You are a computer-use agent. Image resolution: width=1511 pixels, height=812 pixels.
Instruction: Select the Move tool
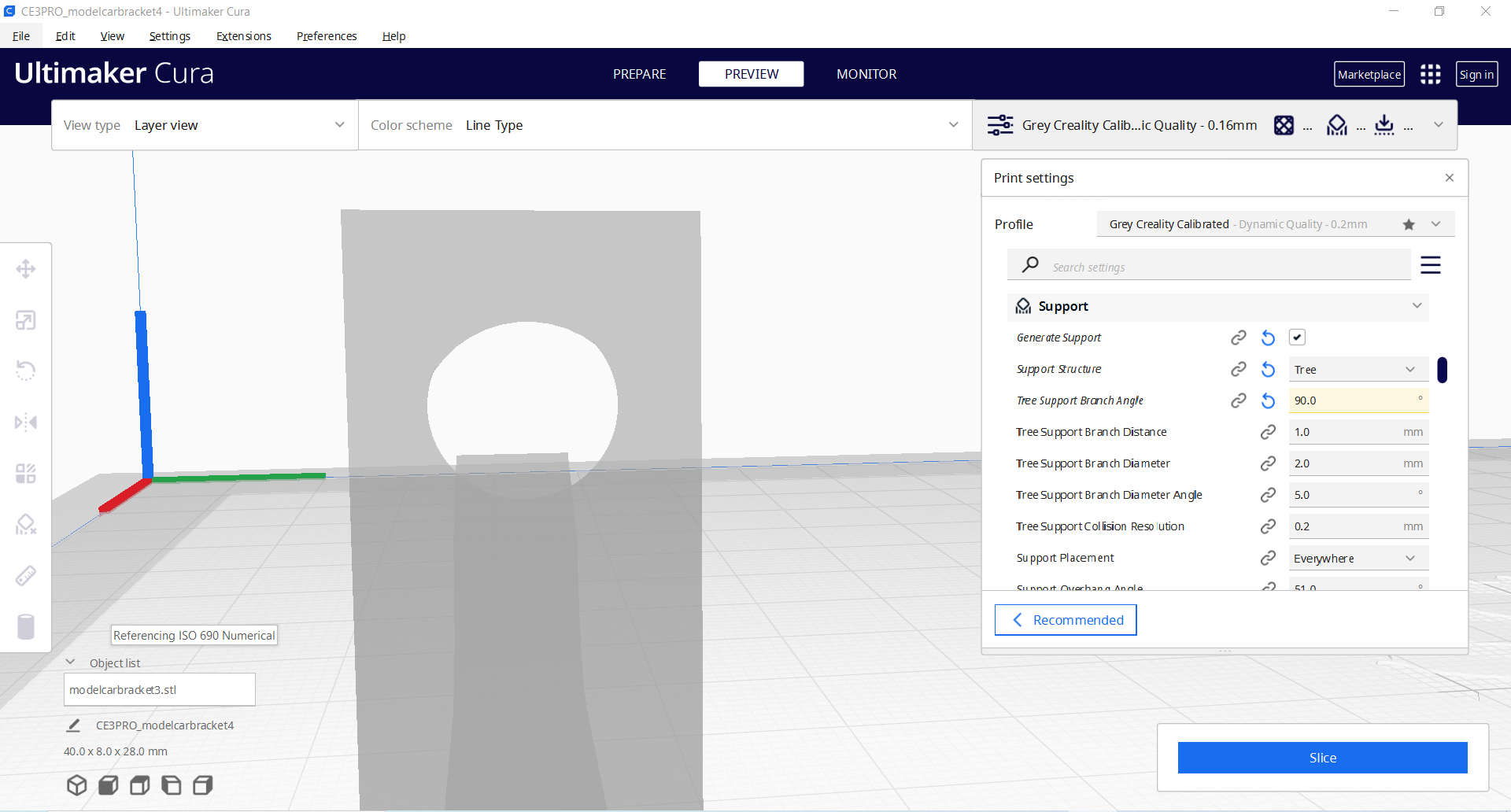tap(26, 268)
